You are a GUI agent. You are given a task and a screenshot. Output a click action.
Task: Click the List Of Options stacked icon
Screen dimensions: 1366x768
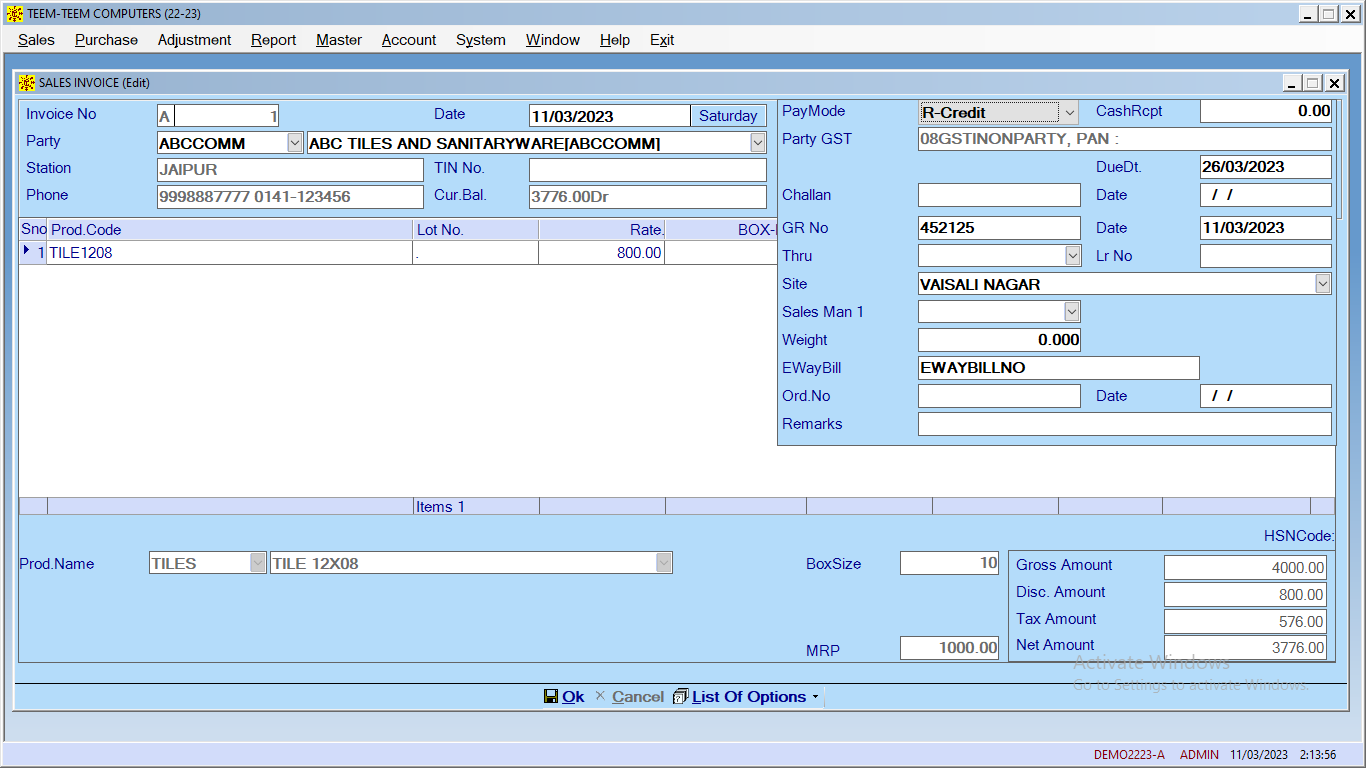(x=680, y=696)
